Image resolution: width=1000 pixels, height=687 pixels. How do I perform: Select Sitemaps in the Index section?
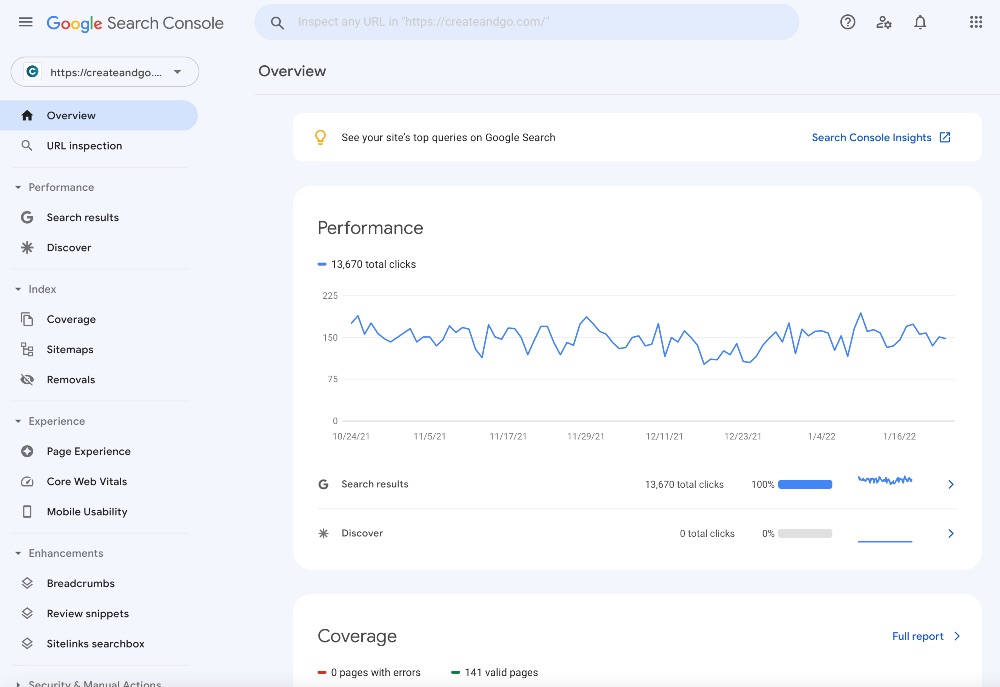point(70,349)
